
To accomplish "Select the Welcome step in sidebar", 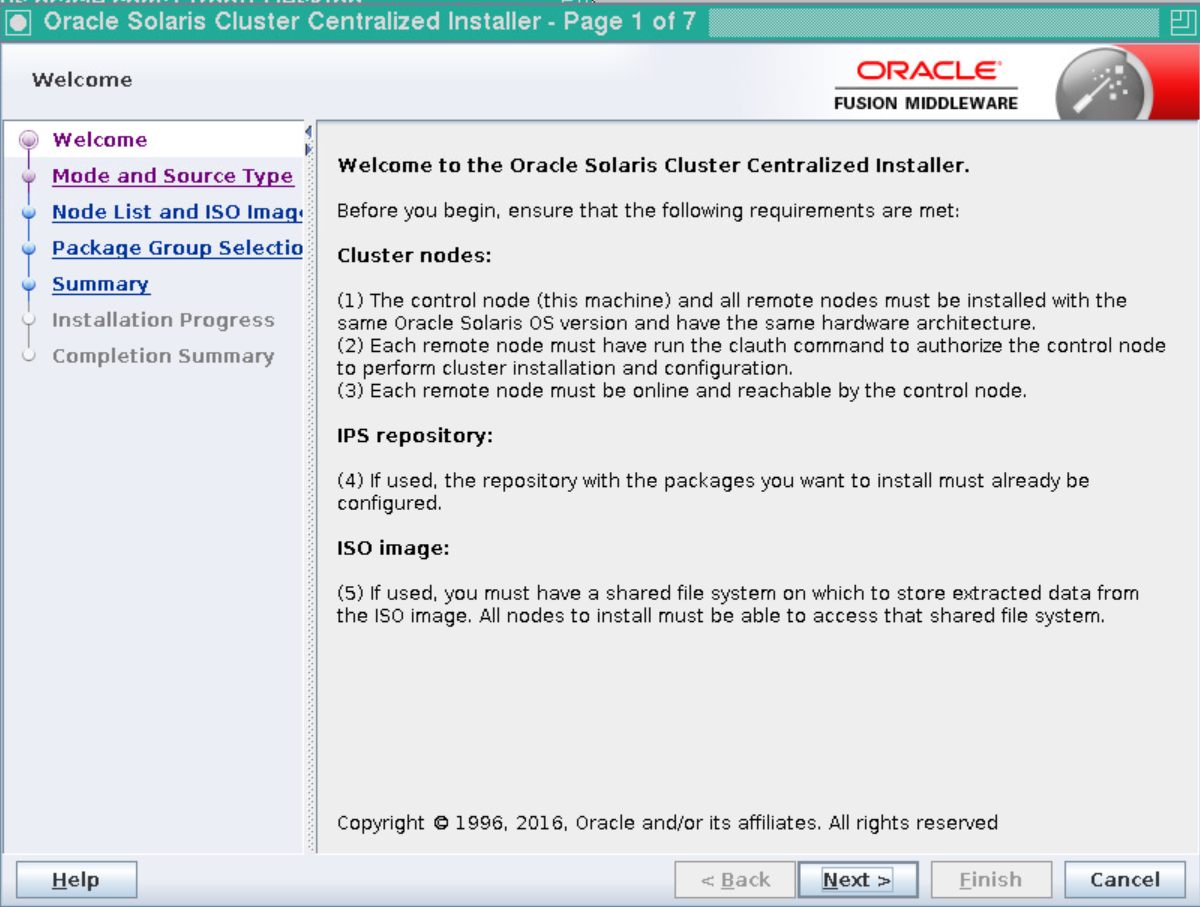I will 99,140.
